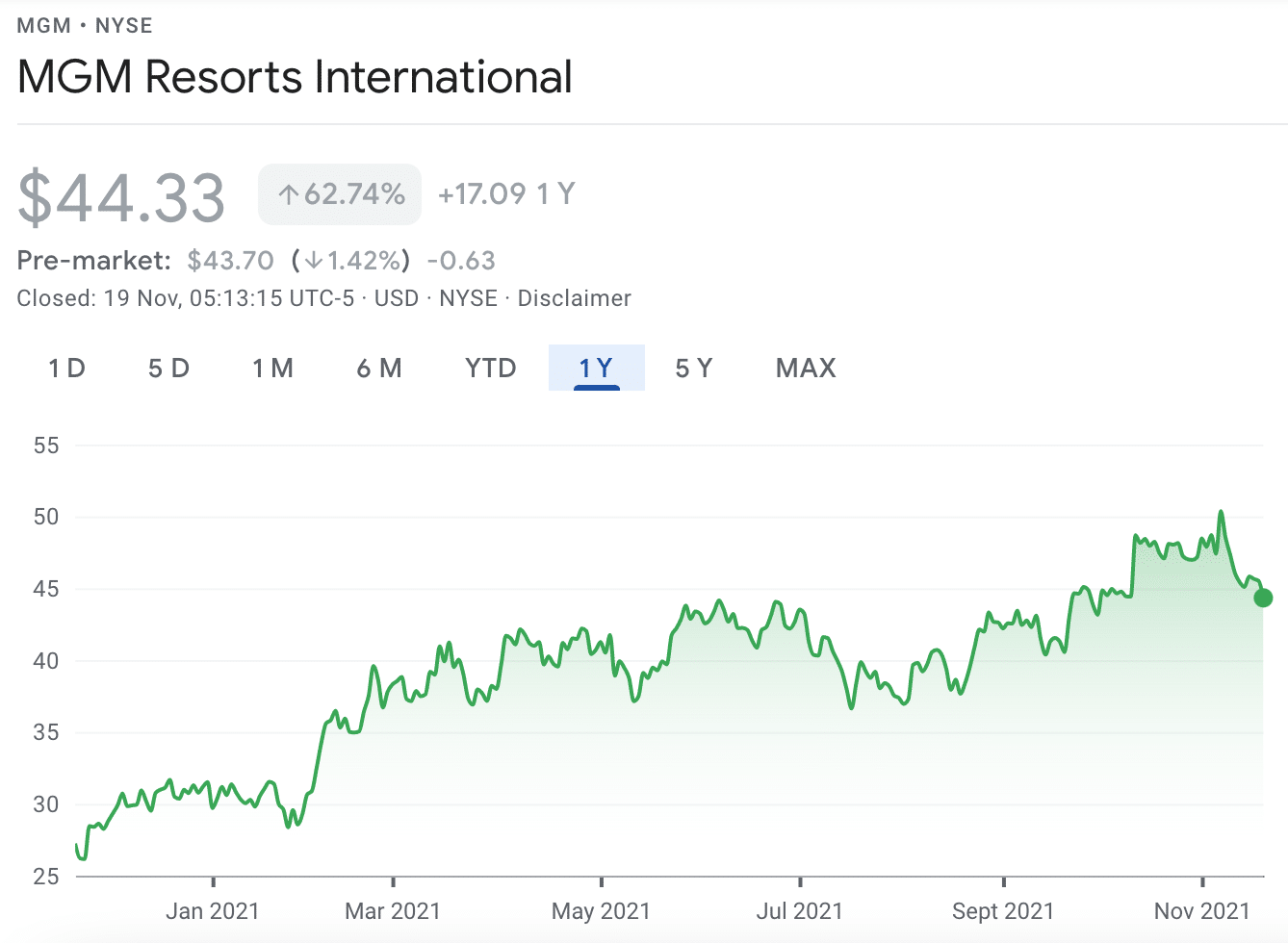Click the $44.33 current price
The height and width of the screenshot is (943, 1288).
coord(121,197)
